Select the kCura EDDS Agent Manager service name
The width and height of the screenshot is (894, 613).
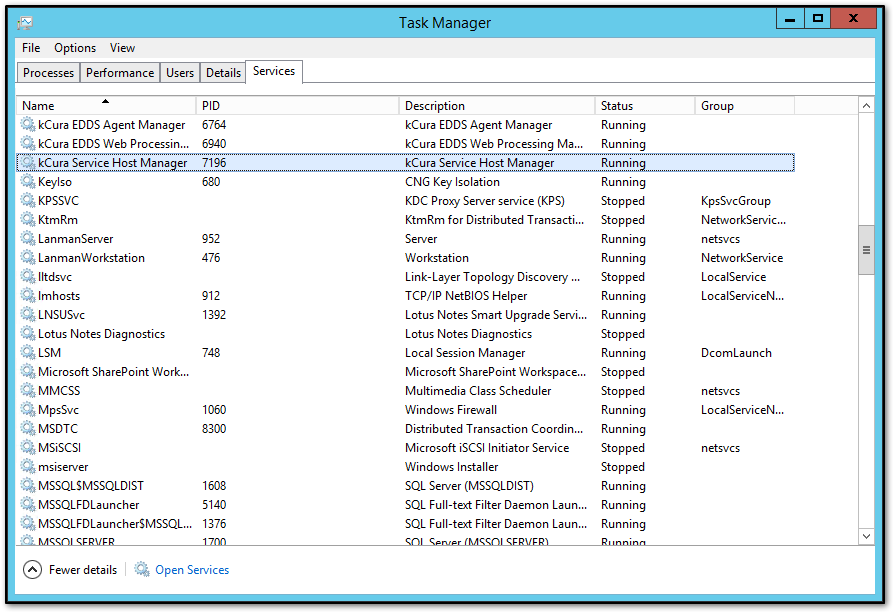click(112, 125)
